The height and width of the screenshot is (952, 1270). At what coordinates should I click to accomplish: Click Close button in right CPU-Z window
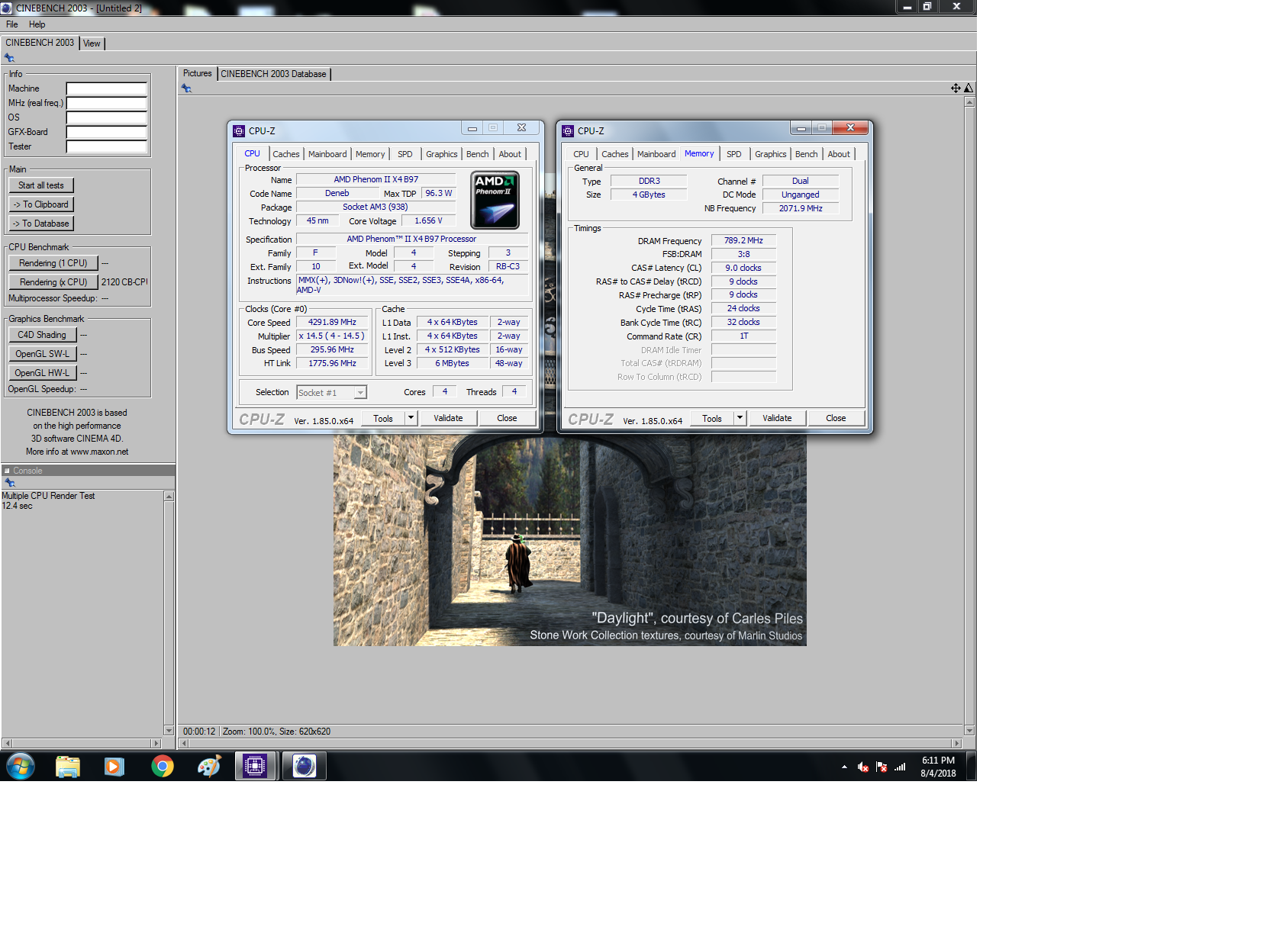click(x=836, y=418)
